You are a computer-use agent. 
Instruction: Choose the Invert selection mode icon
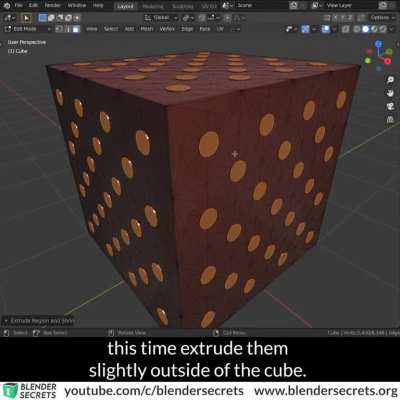click(x=68, y=18)
